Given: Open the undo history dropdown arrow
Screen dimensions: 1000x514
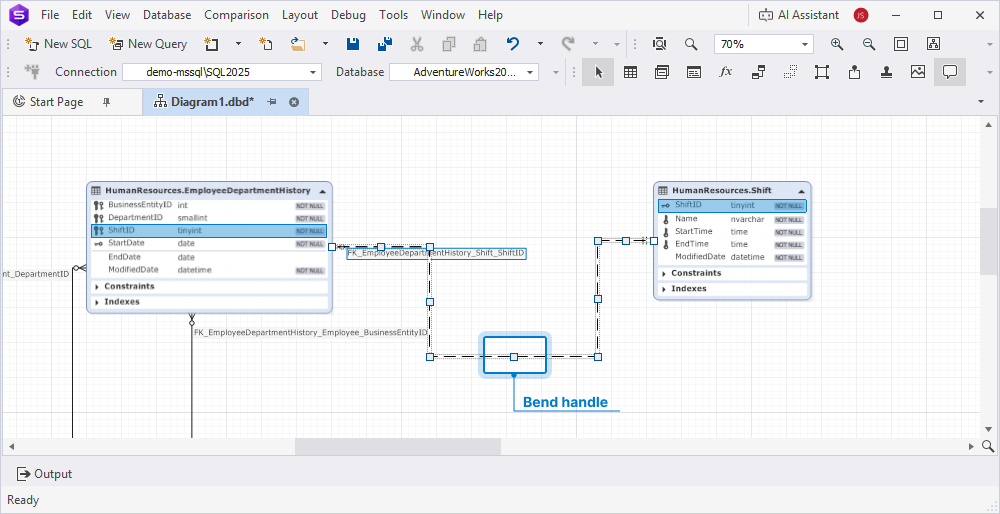Looking at the screenshot, I should [x=540, y=44].
